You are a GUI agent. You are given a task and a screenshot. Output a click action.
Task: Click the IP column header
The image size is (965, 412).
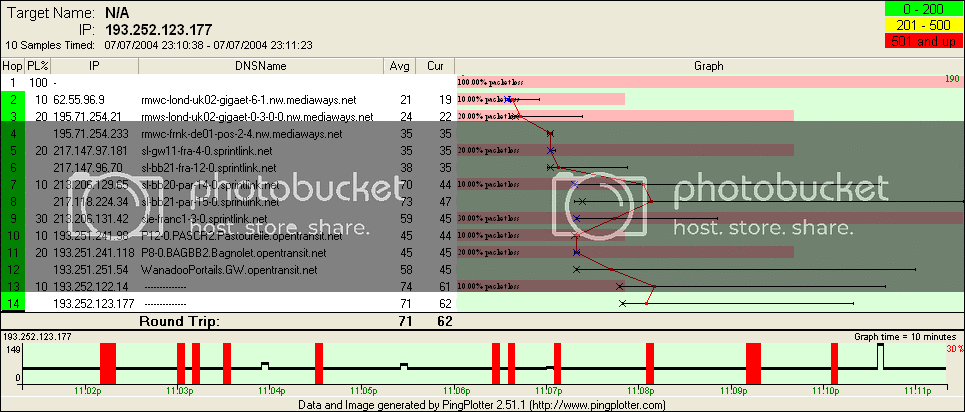click(x=94, y=66)
